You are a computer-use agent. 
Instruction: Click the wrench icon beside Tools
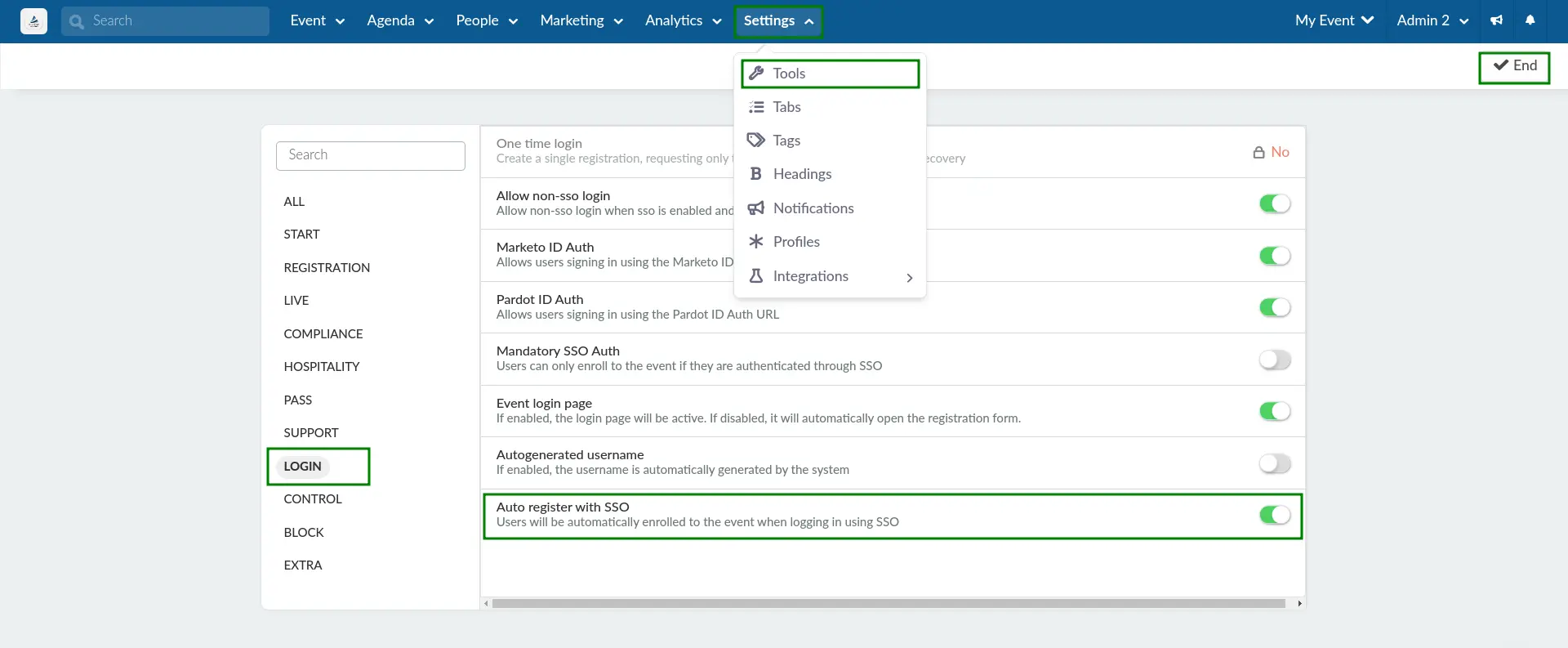(756, 74)
